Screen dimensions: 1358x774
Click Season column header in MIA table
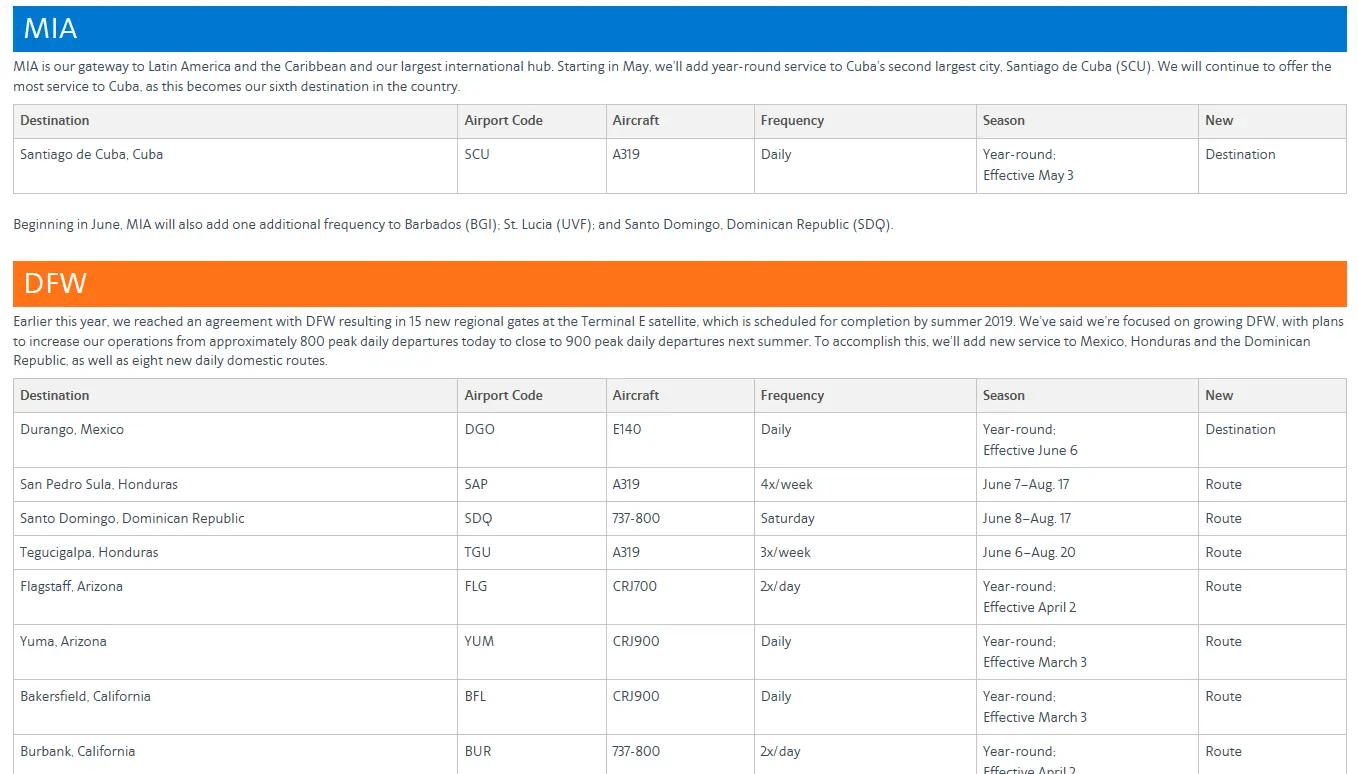1003,121
